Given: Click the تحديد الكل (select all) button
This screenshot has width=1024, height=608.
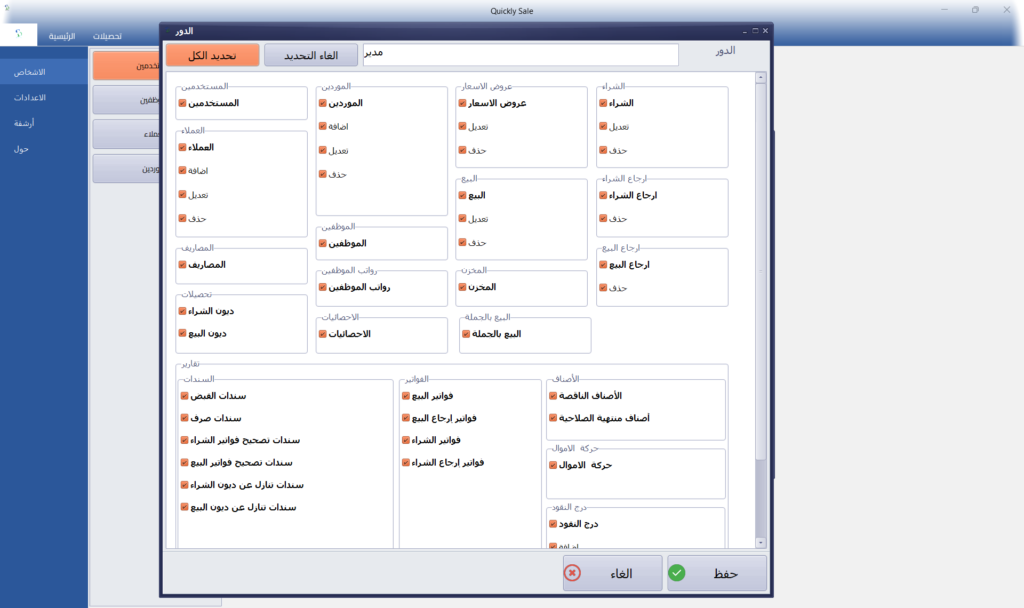Looking at the screenshot, I should coord(212,56).
